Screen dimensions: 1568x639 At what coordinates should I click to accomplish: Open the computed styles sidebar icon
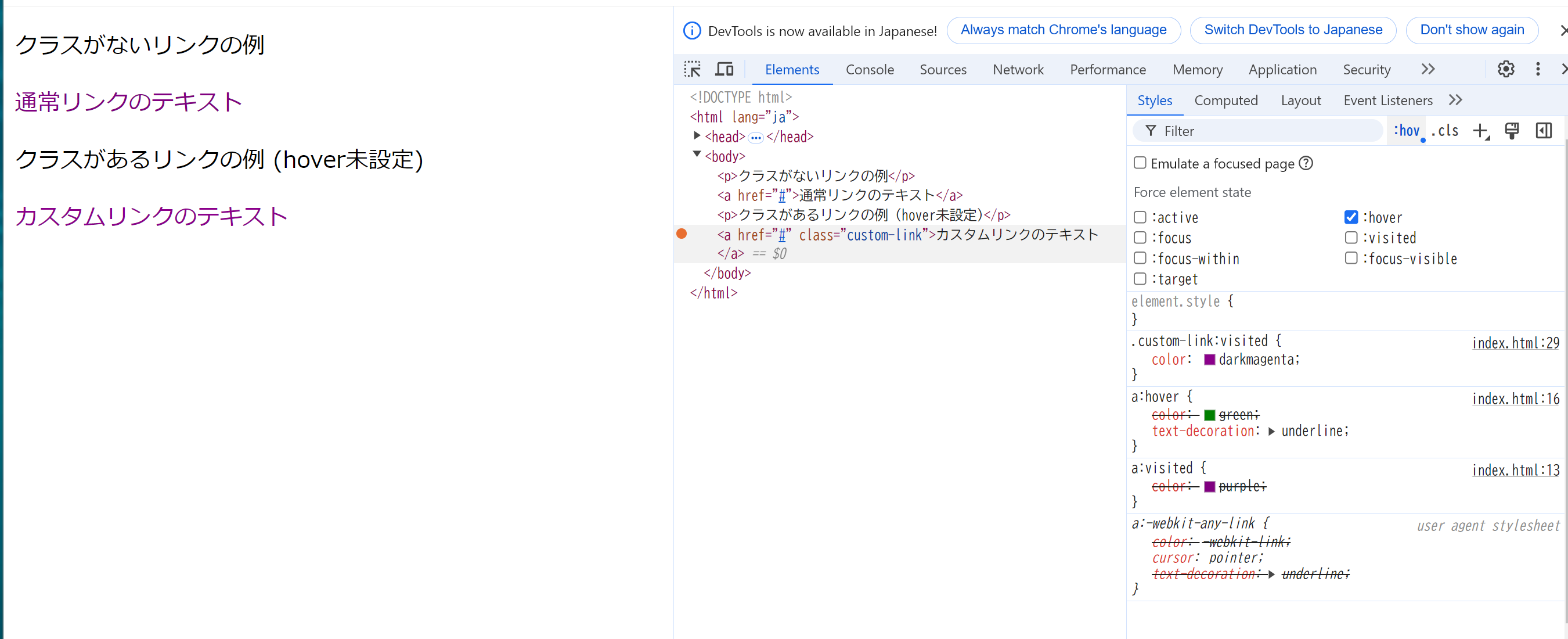click(x=1544, y=130)
